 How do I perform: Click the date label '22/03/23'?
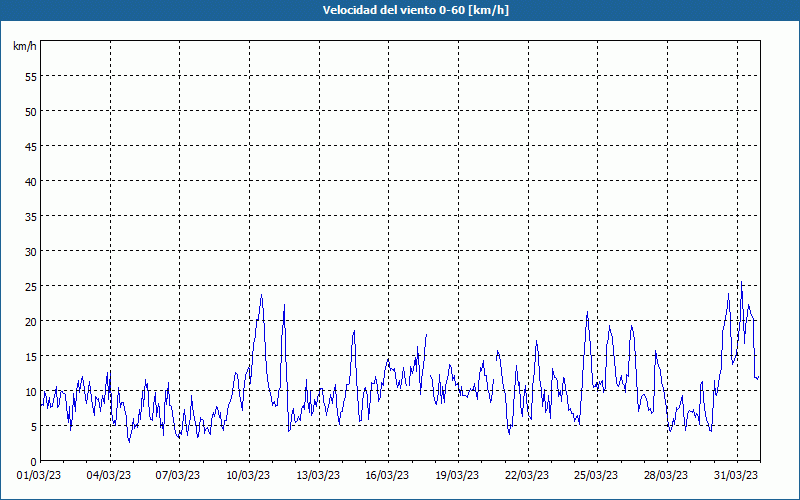[527, 475]
